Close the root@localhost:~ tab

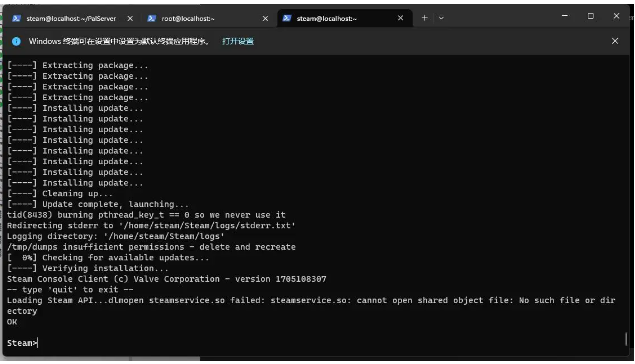[265, 18]
